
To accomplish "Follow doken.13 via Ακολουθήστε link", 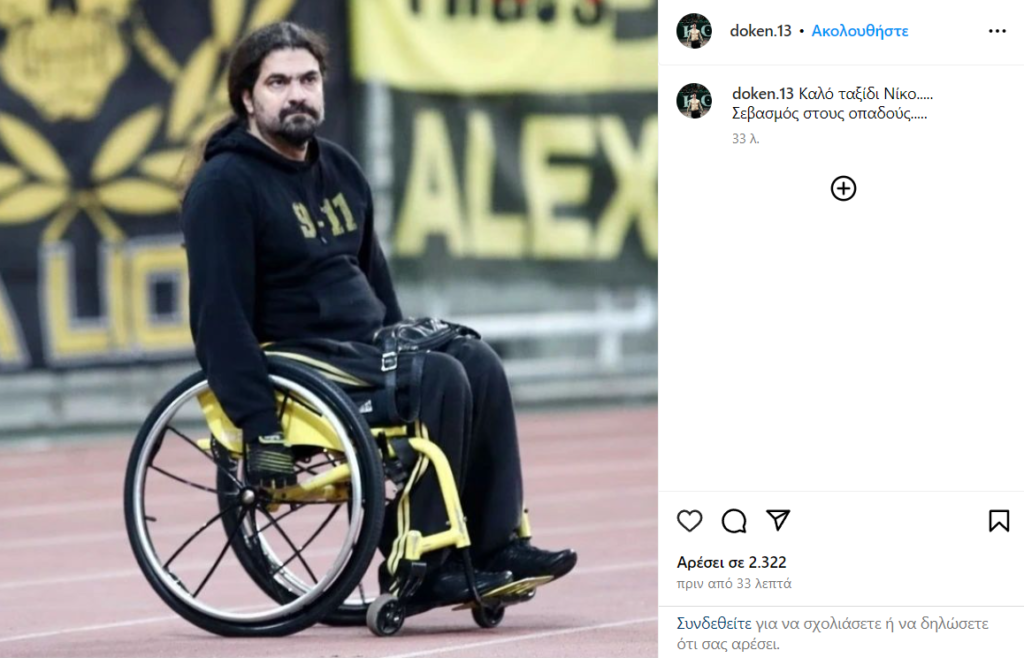I will click(859, 31).
